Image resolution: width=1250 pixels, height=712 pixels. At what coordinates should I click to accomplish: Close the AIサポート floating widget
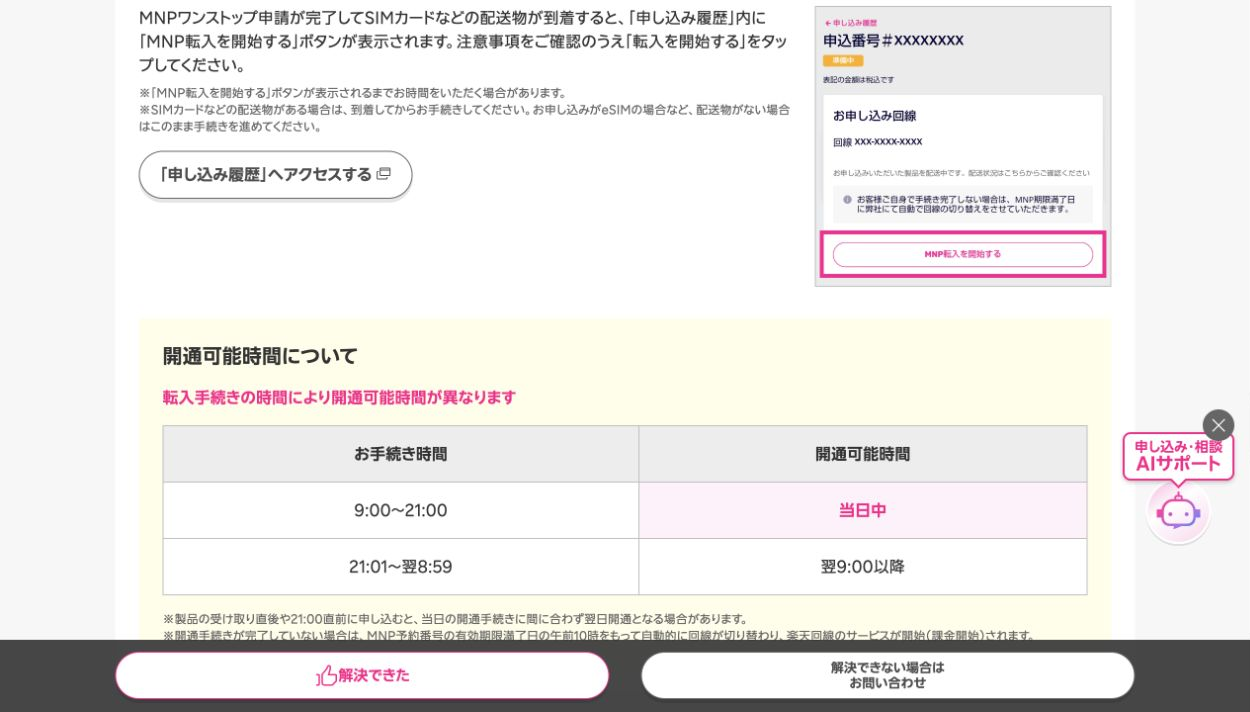tap(1218, 425)
